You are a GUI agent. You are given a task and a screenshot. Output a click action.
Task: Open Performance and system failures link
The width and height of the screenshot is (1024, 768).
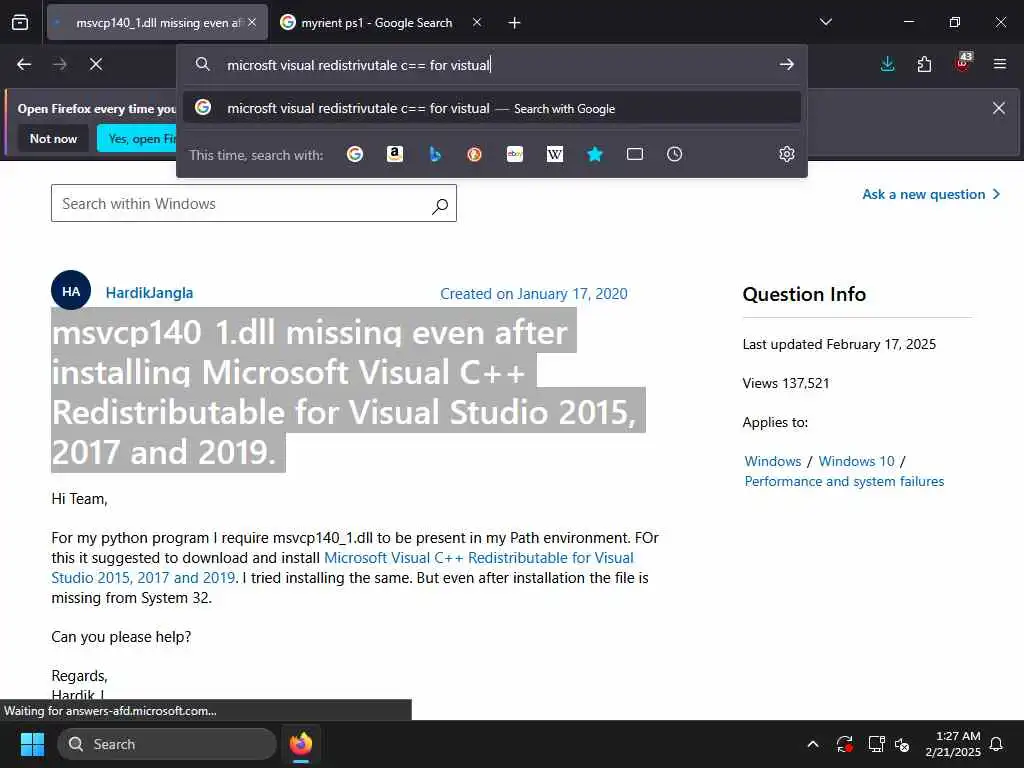coord(844,481)
